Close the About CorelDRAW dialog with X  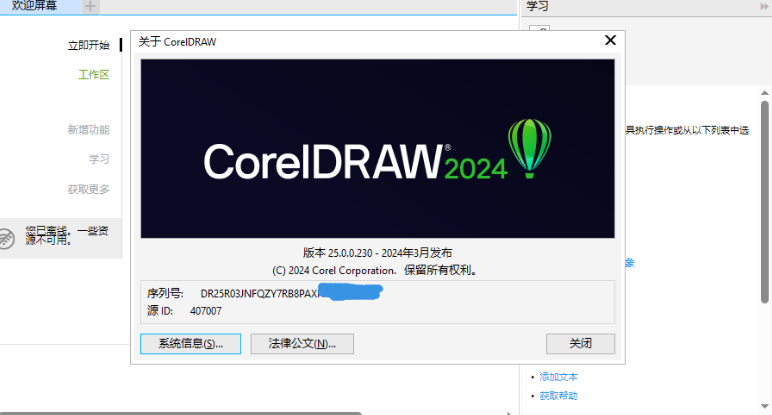(610, 40)
